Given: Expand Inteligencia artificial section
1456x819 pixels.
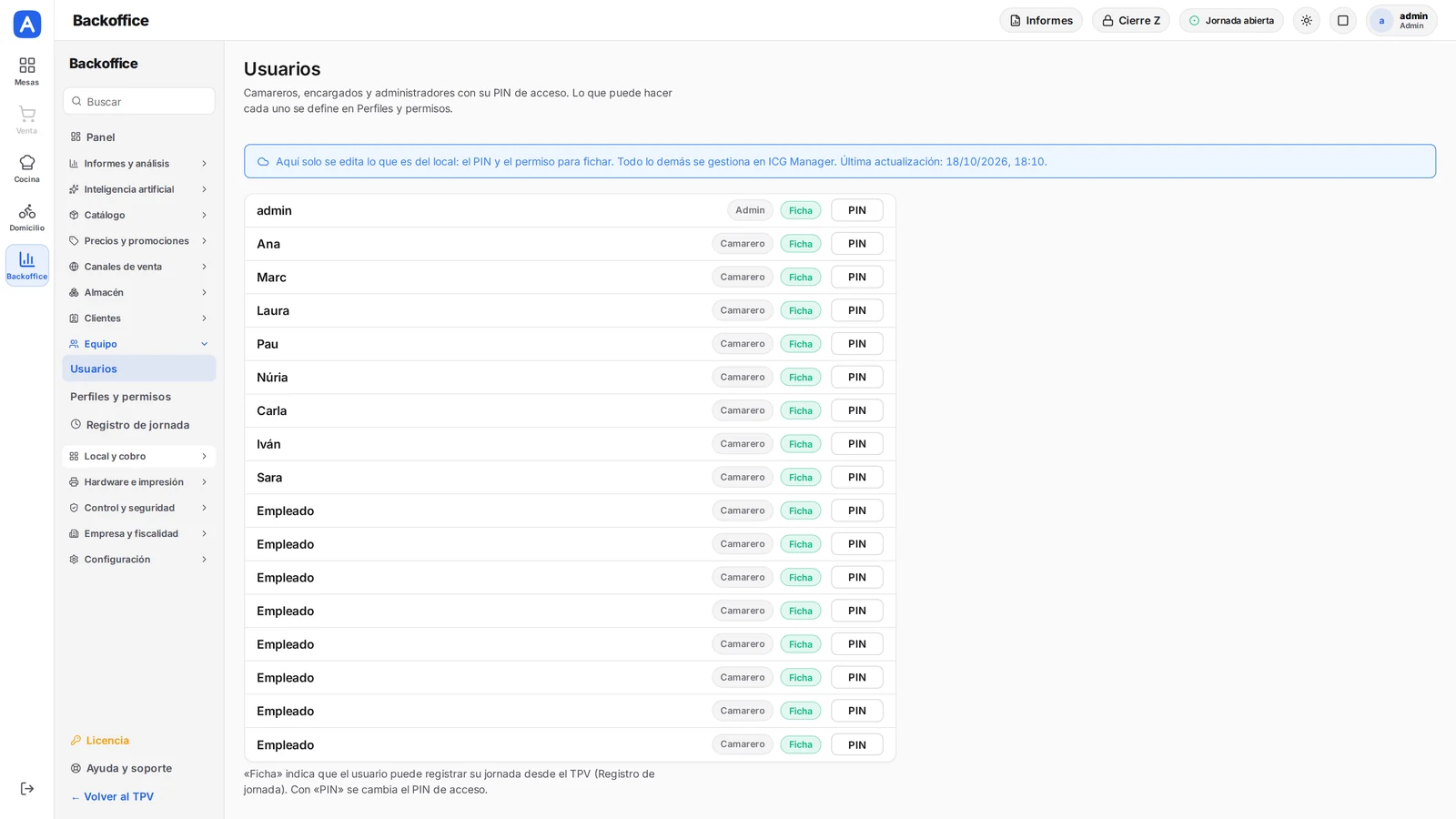Looking at the screenshot, I should (x=139, y=189).
